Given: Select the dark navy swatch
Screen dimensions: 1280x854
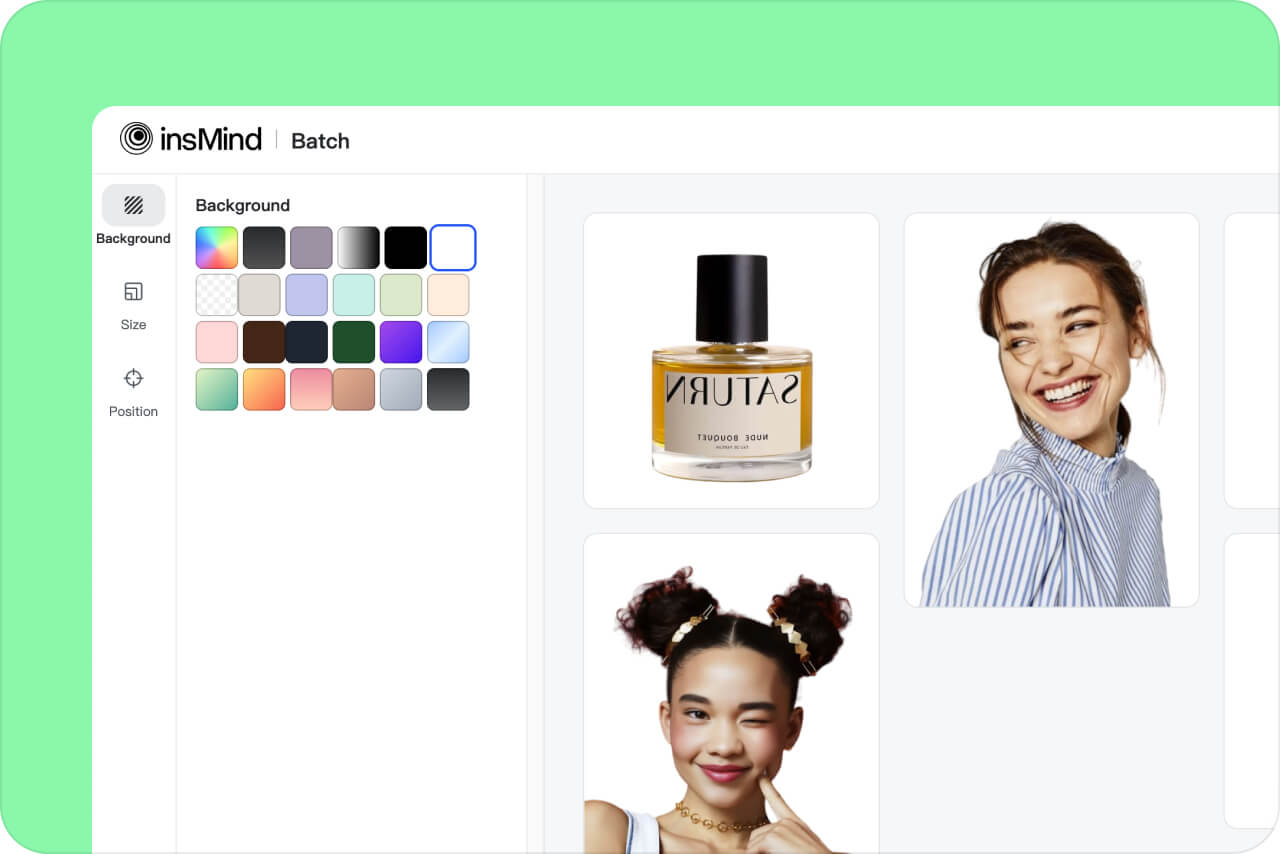Looking at the screenshot, I should coord(306,342).
